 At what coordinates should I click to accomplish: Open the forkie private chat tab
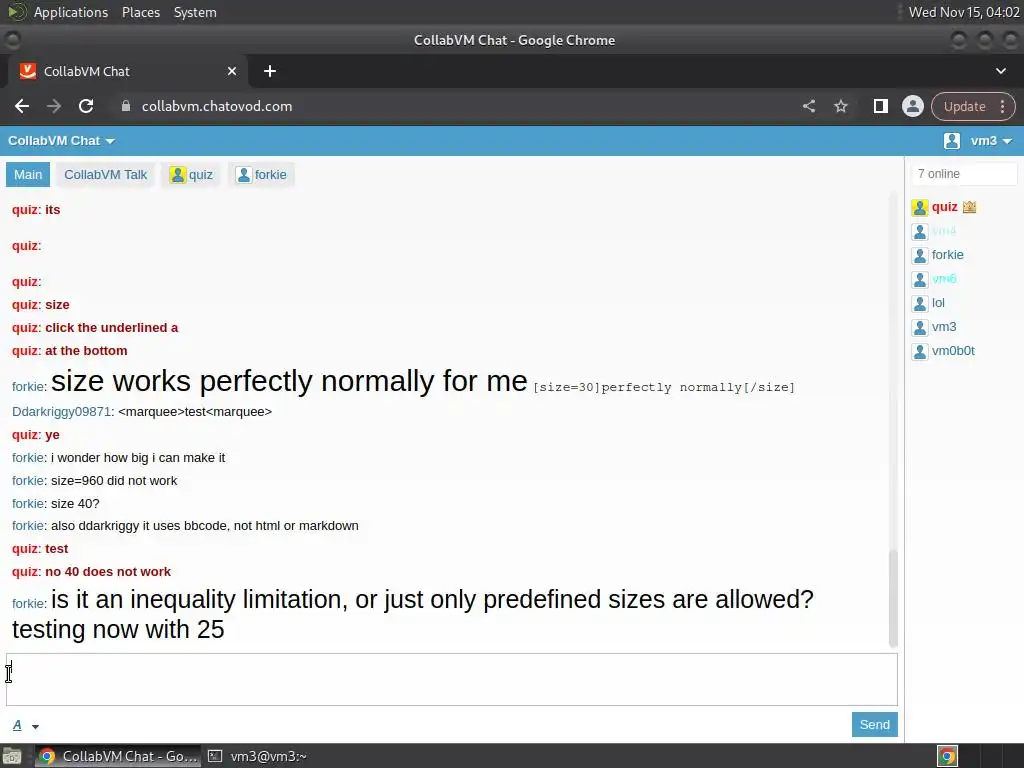point(261,174)
